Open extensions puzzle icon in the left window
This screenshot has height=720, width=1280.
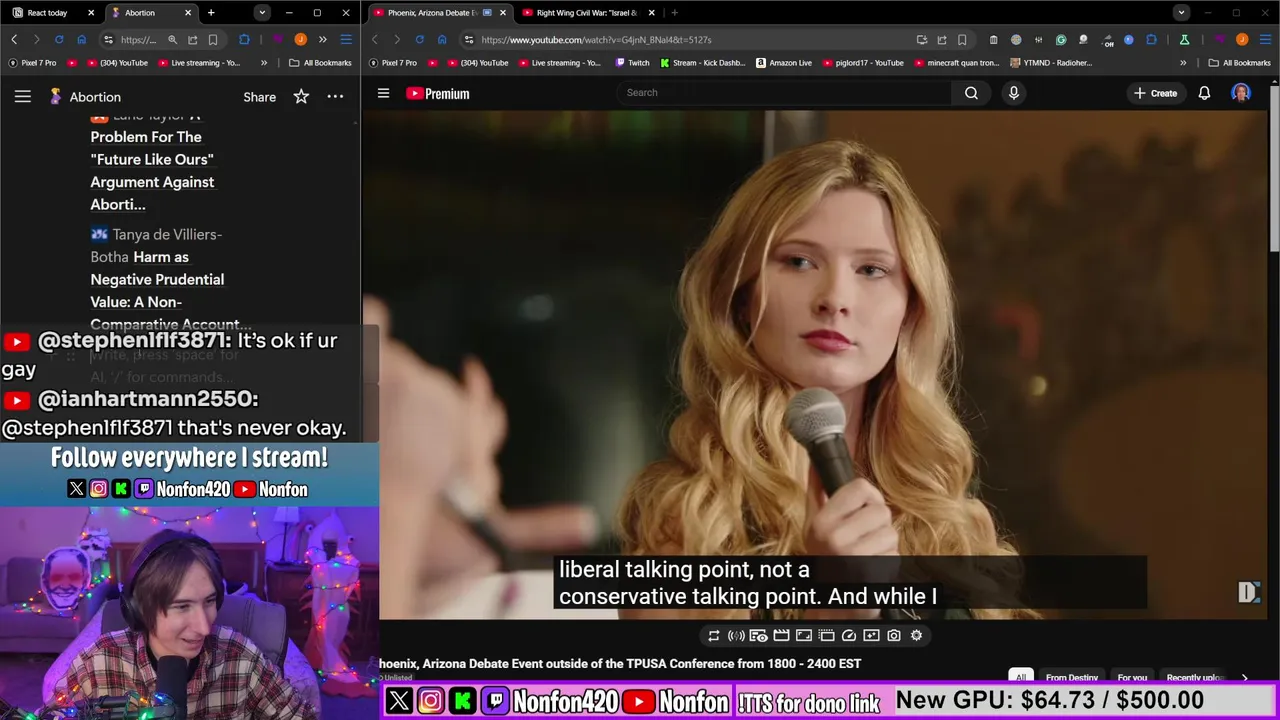(244, 39)
